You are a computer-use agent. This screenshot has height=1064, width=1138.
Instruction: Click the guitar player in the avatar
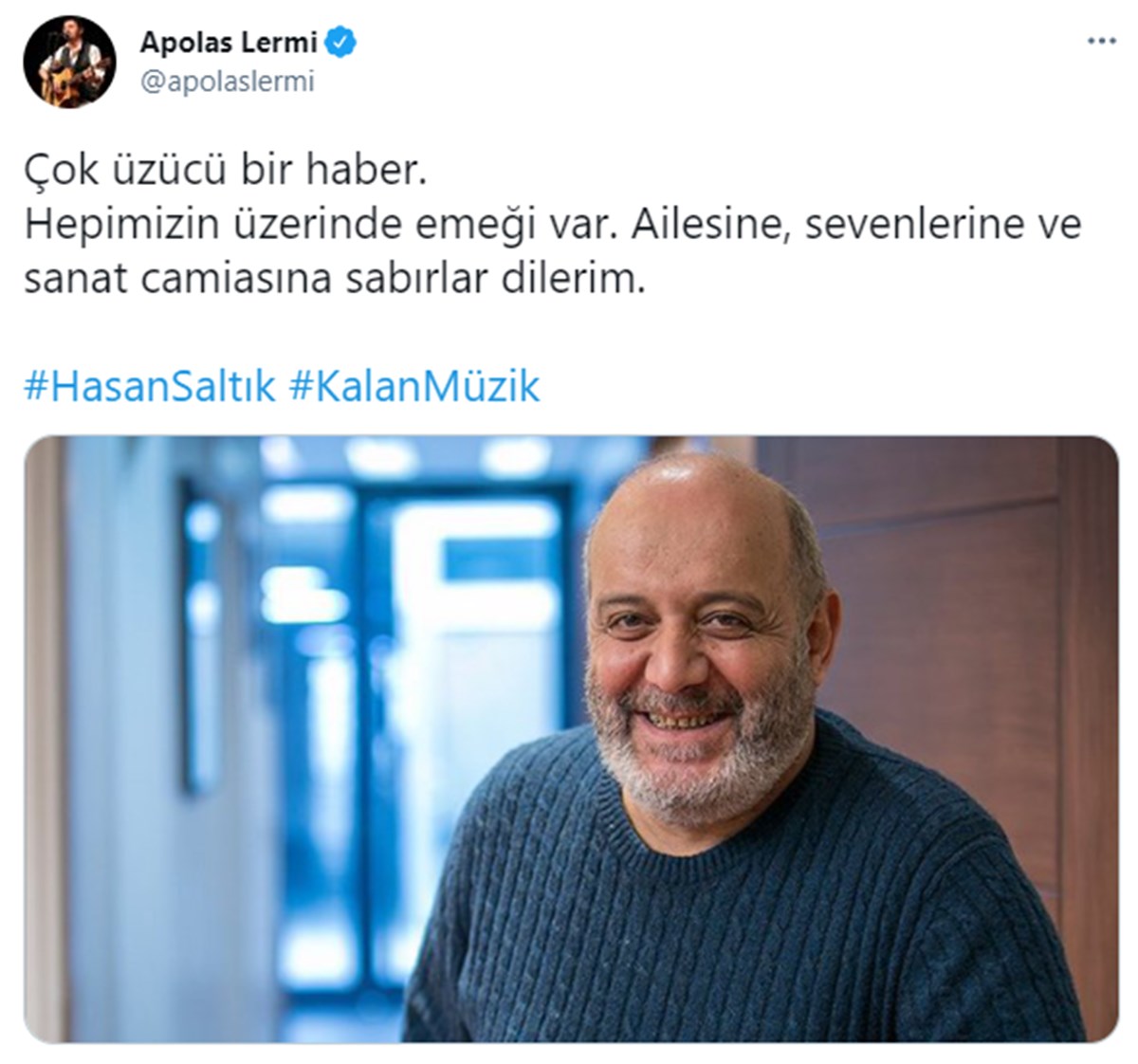coord(71,64)
